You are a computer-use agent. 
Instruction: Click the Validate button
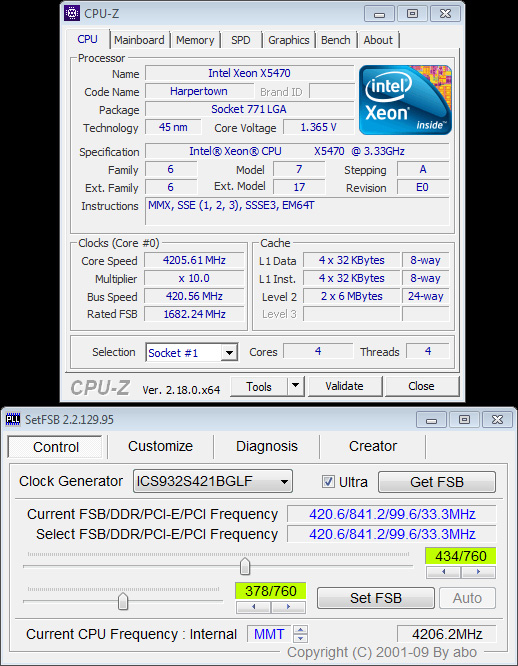344,386
